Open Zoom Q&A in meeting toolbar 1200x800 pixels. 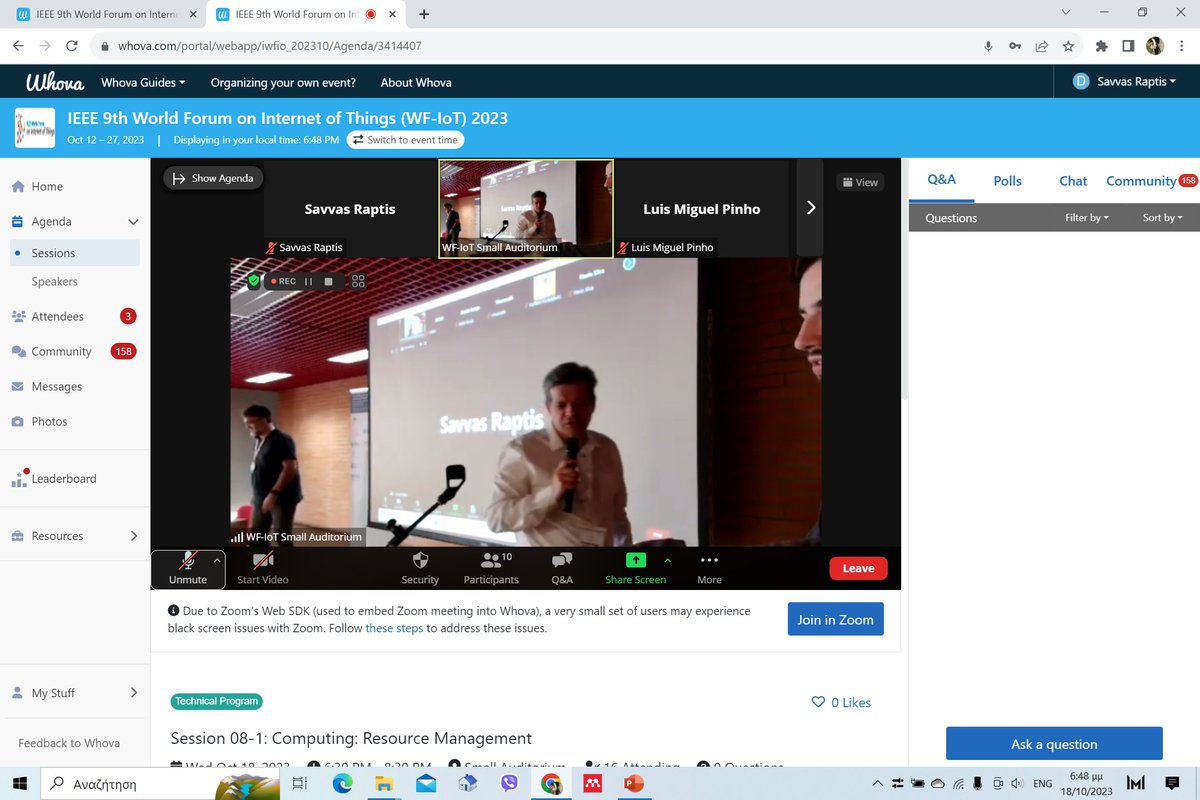click(x=562, y=568)
